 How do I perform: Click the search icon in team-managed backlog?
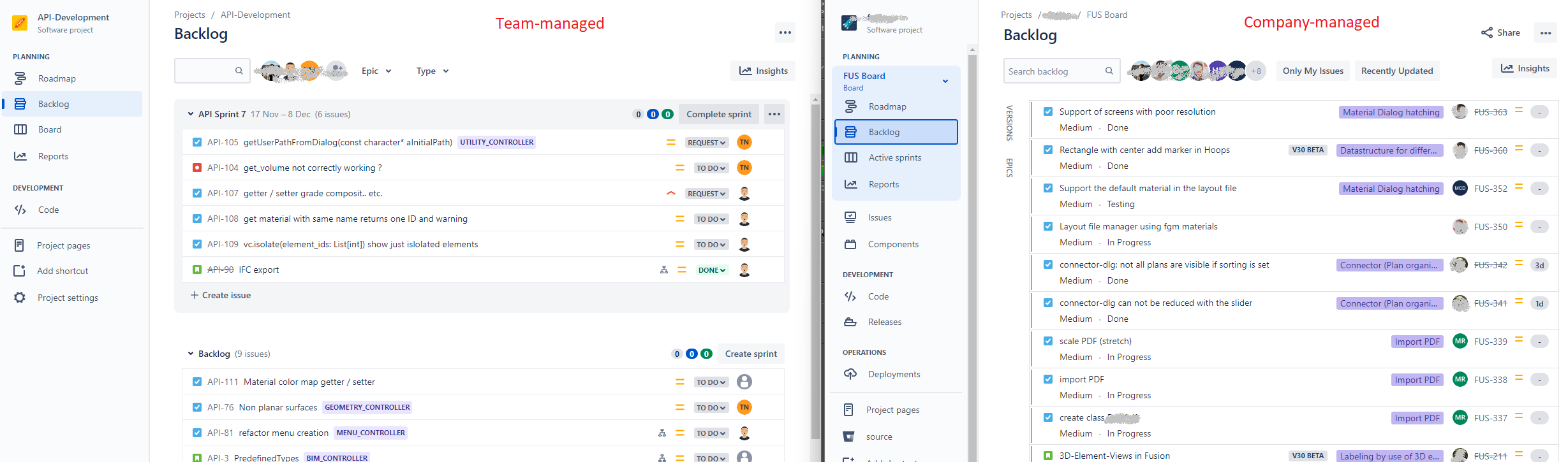[x=239, y=71]
